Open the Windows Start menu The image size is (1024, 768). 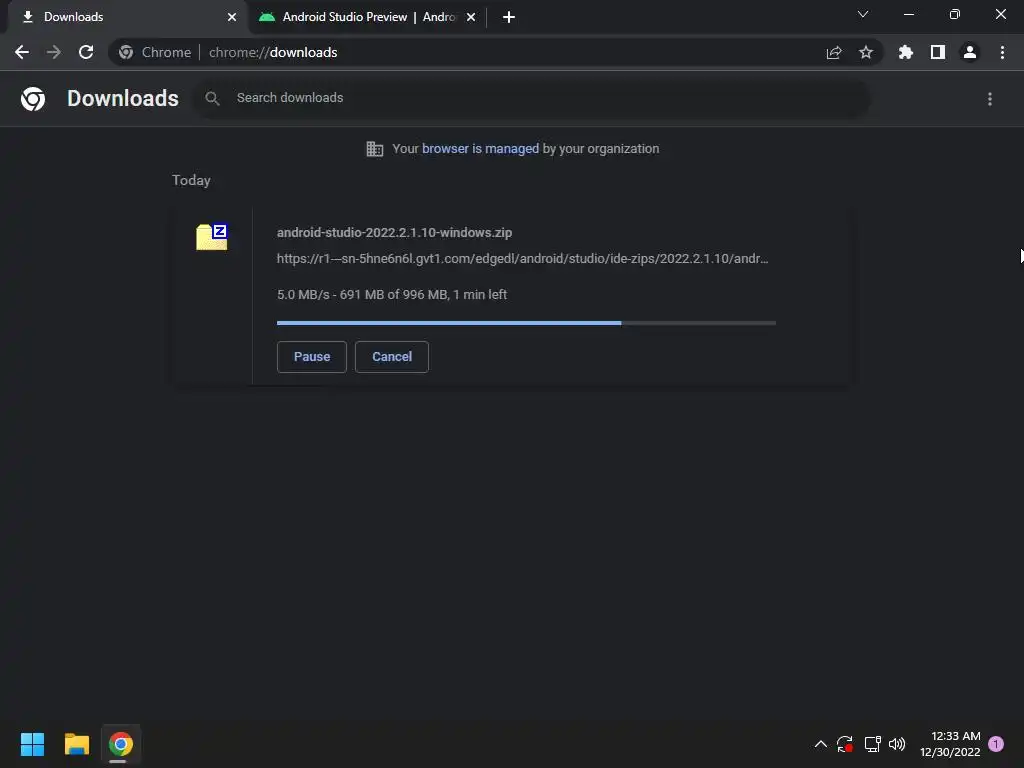tap(32, 744)
